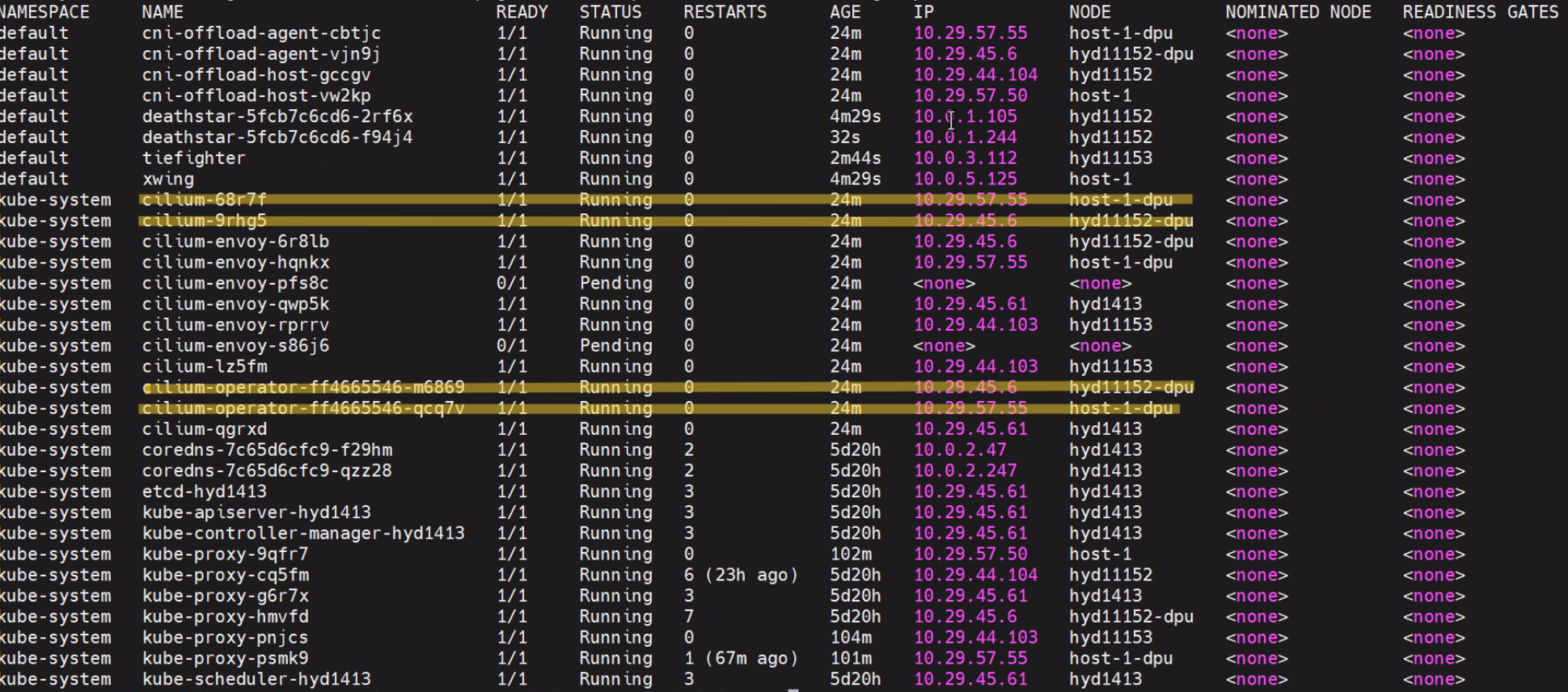This screenshot has height=692, width=1568.
Task: Click the pod name cni-offload-agent-cbtjc
Action: tap(261, 33)
